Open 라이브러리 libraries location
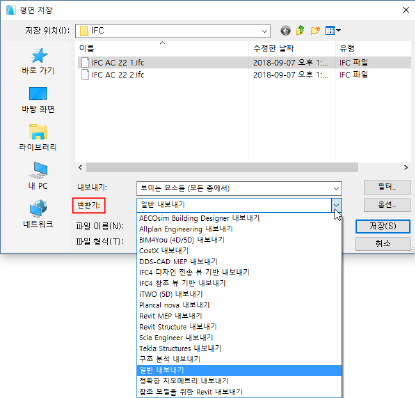Screen dimensions: 415x398 (x=38, y=137)
